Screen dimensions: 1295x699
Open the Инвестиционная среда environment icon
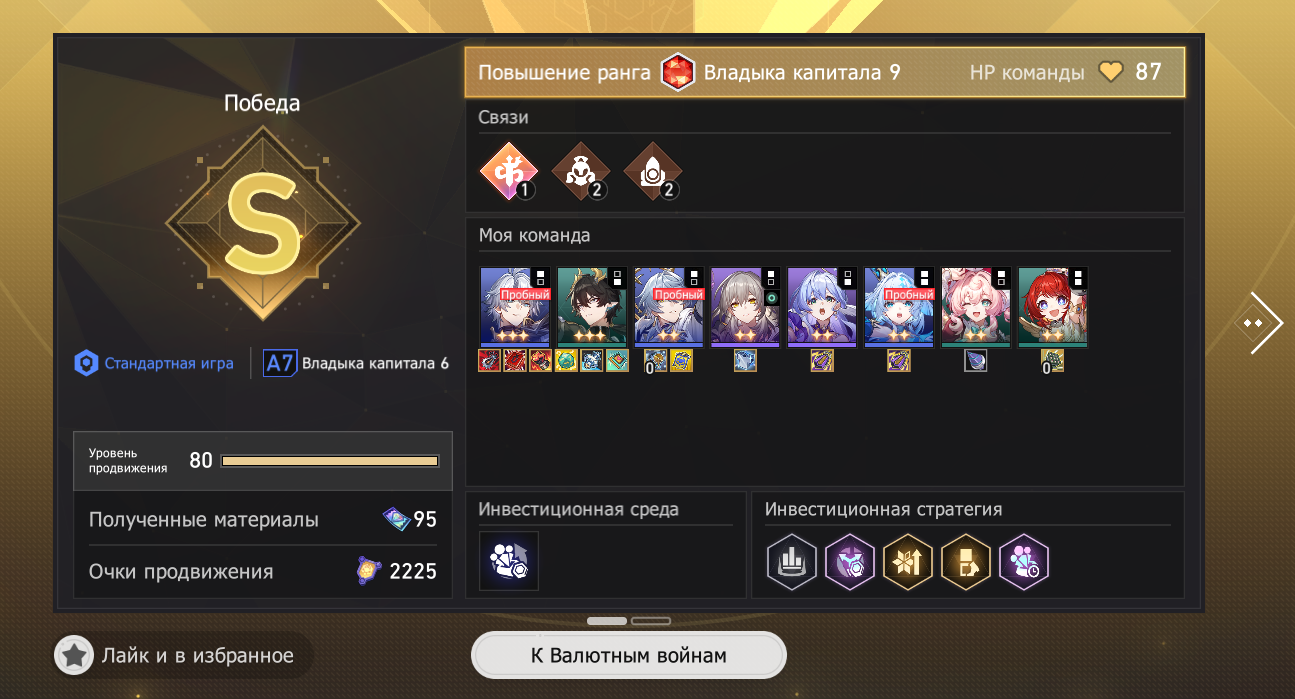tap(509, 561)
